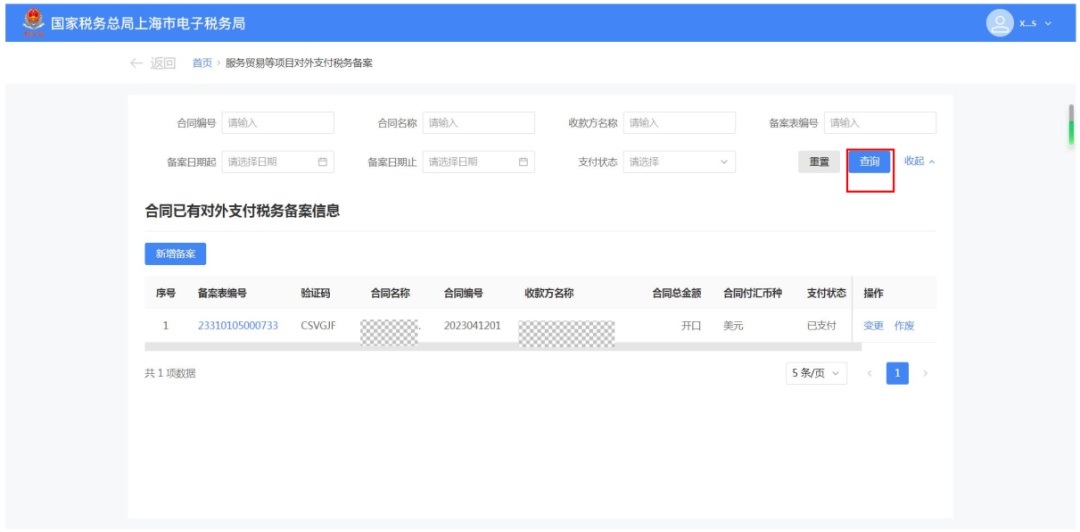Open the 5条/页 page size dropdown
The width and height of the screenshot is (1080, 532).
[816, 373]
